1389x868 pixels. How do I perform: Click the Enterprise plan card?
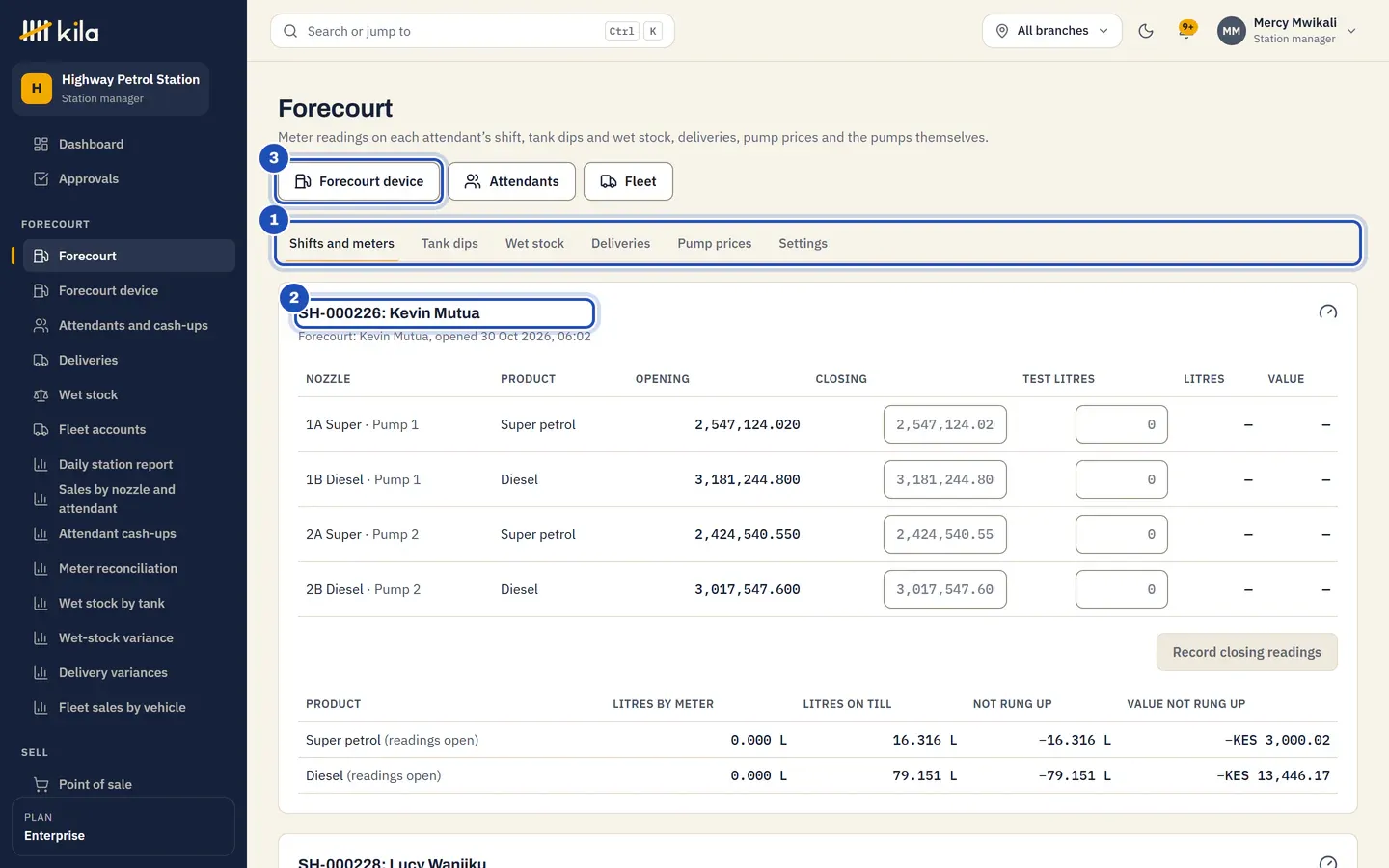point(123,827)
